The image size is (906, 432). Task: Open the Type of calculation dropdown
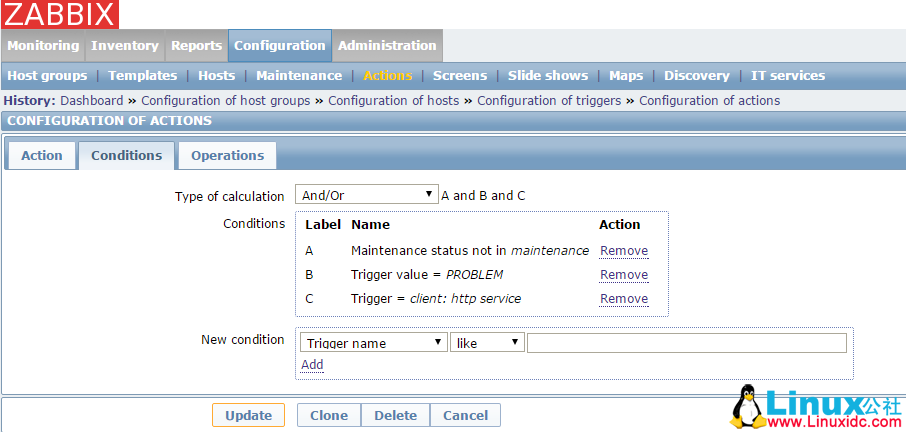pos(366,195)
